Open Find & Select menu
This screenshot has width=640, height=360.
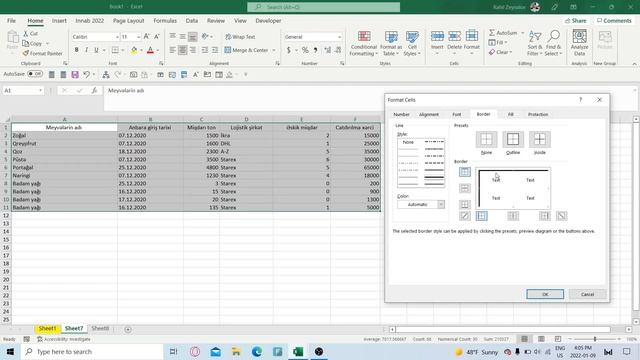point(553,43)
